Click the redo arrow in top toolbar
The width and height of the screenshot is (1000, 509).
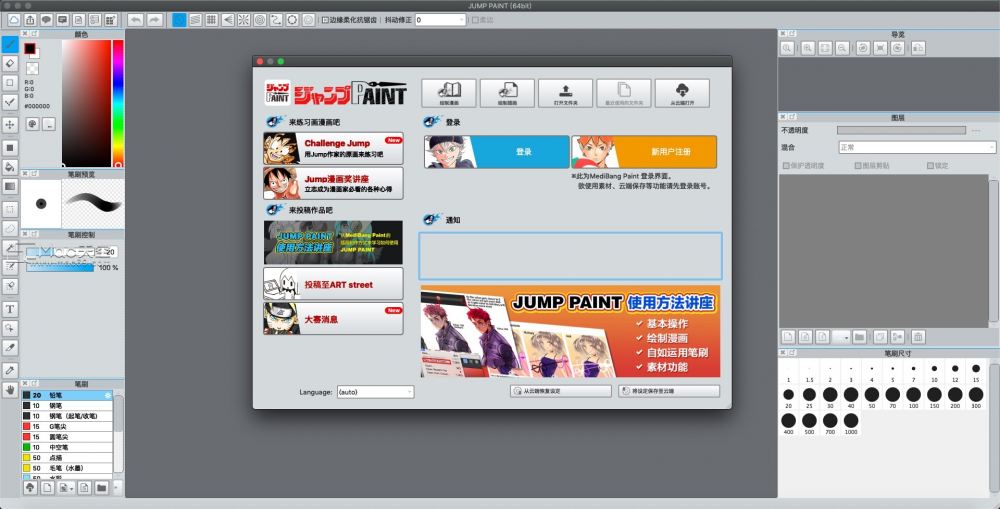154,20
